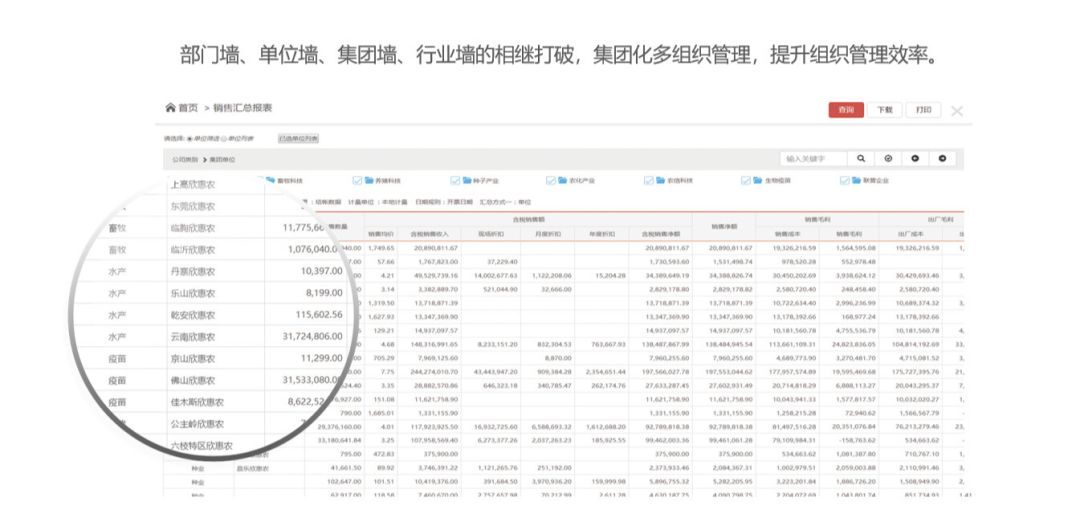Click the cell showing 57.66
This screenshot has width=1080, height=522.
pos(385,262)
